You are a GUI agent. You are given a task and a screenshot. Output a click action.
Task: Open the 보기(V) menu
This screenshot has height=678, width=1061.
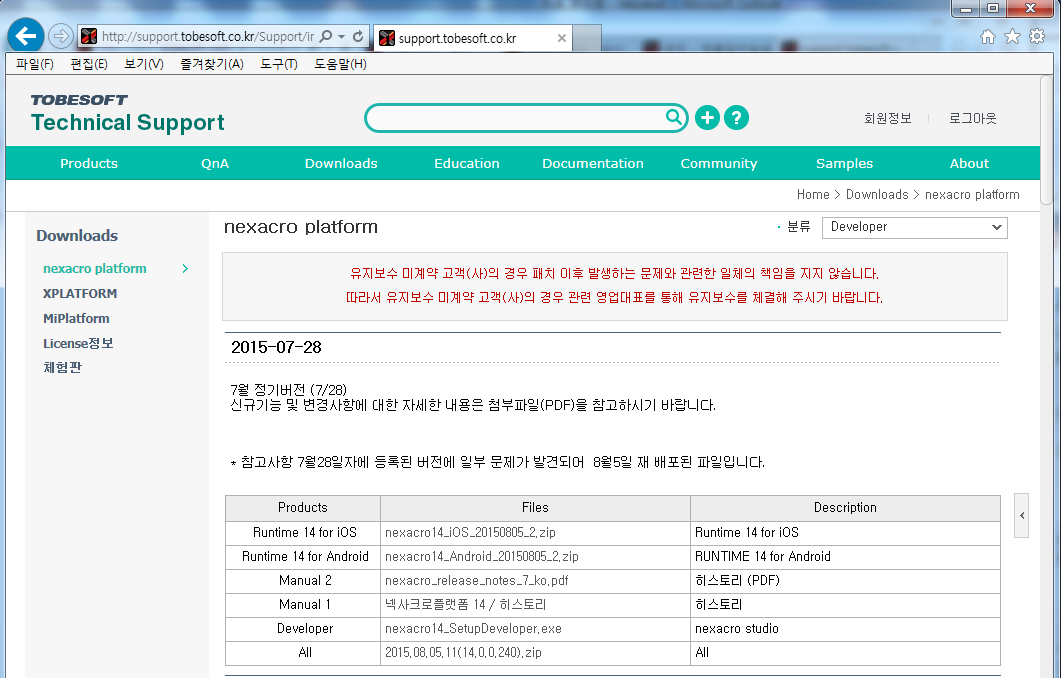(x=143, y=64)
